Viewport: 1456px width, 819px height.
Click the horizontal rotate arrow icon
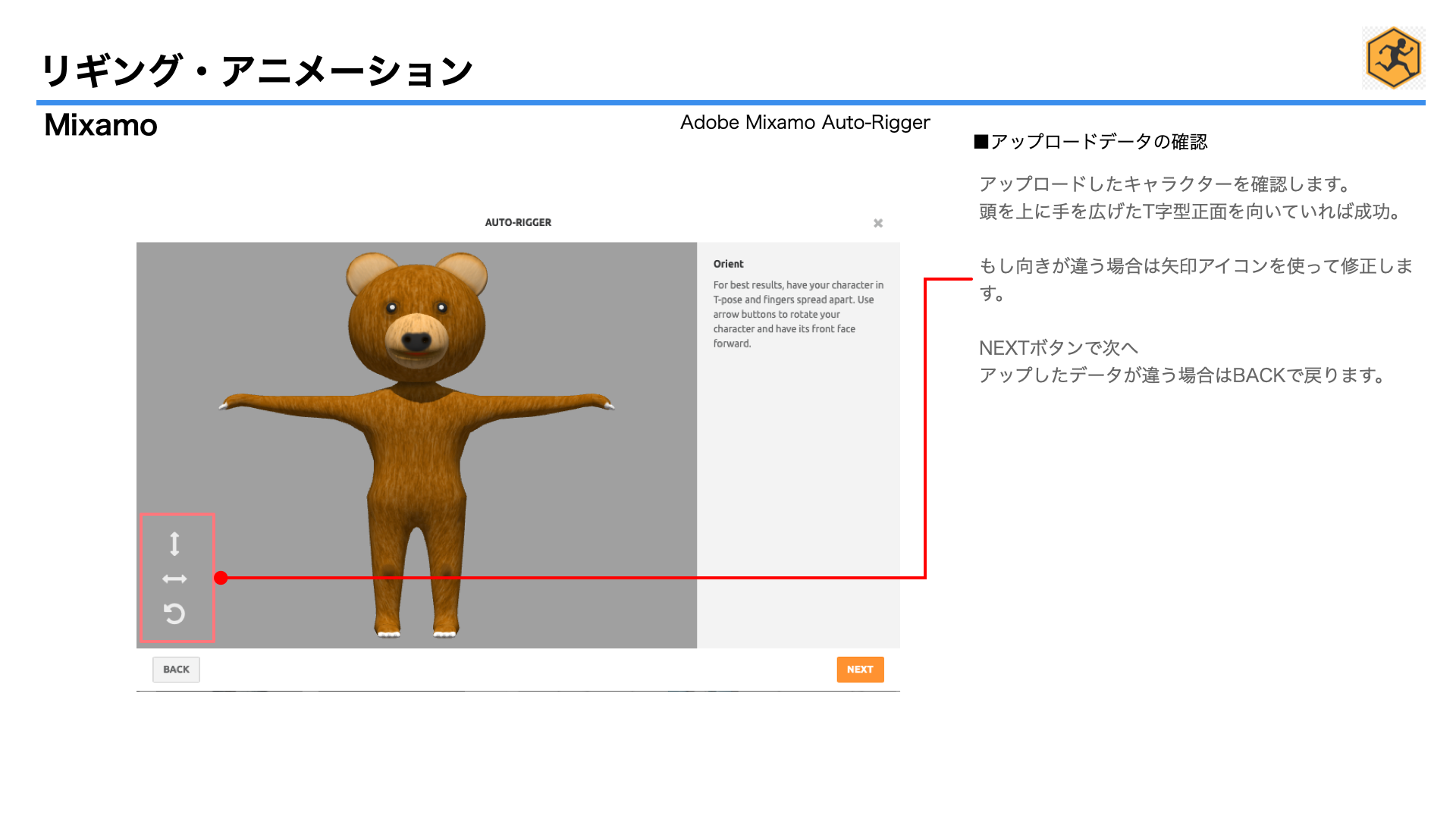click(x=174, y=579)
